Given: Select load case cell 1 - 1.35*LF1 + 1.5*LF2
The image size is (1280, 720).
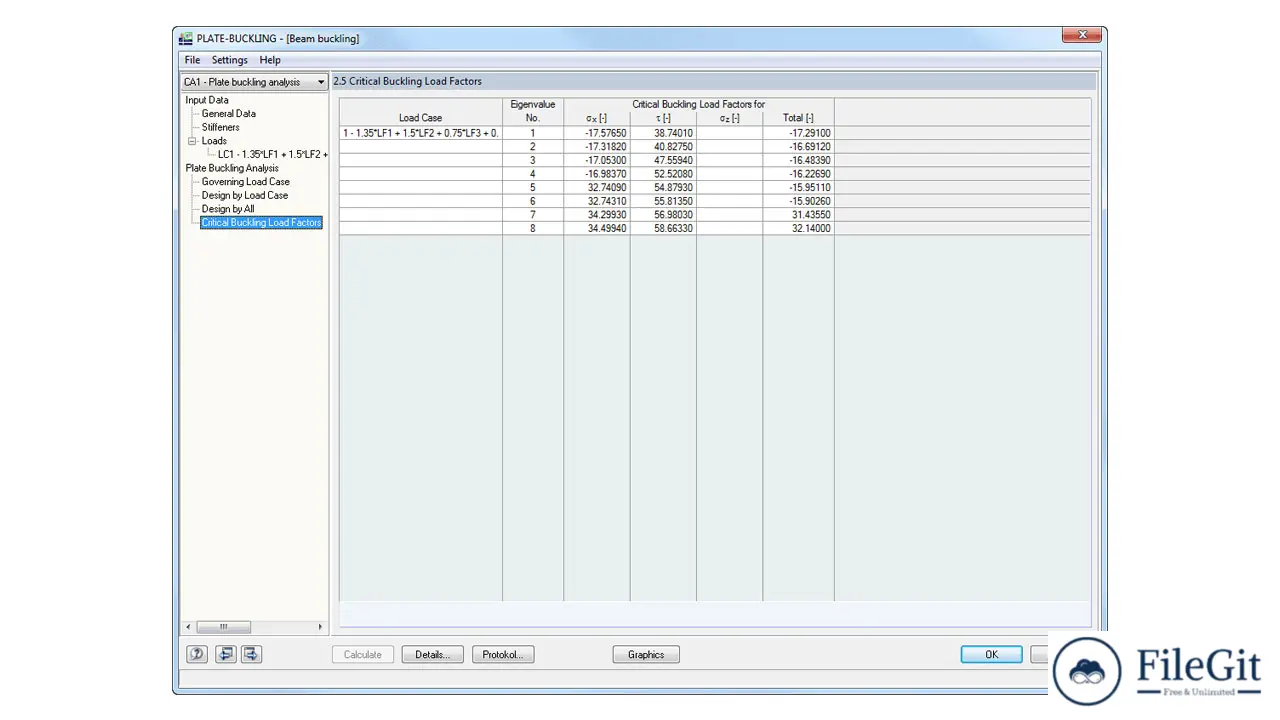Looking at the screenshot, I should [x=421, y=133].
